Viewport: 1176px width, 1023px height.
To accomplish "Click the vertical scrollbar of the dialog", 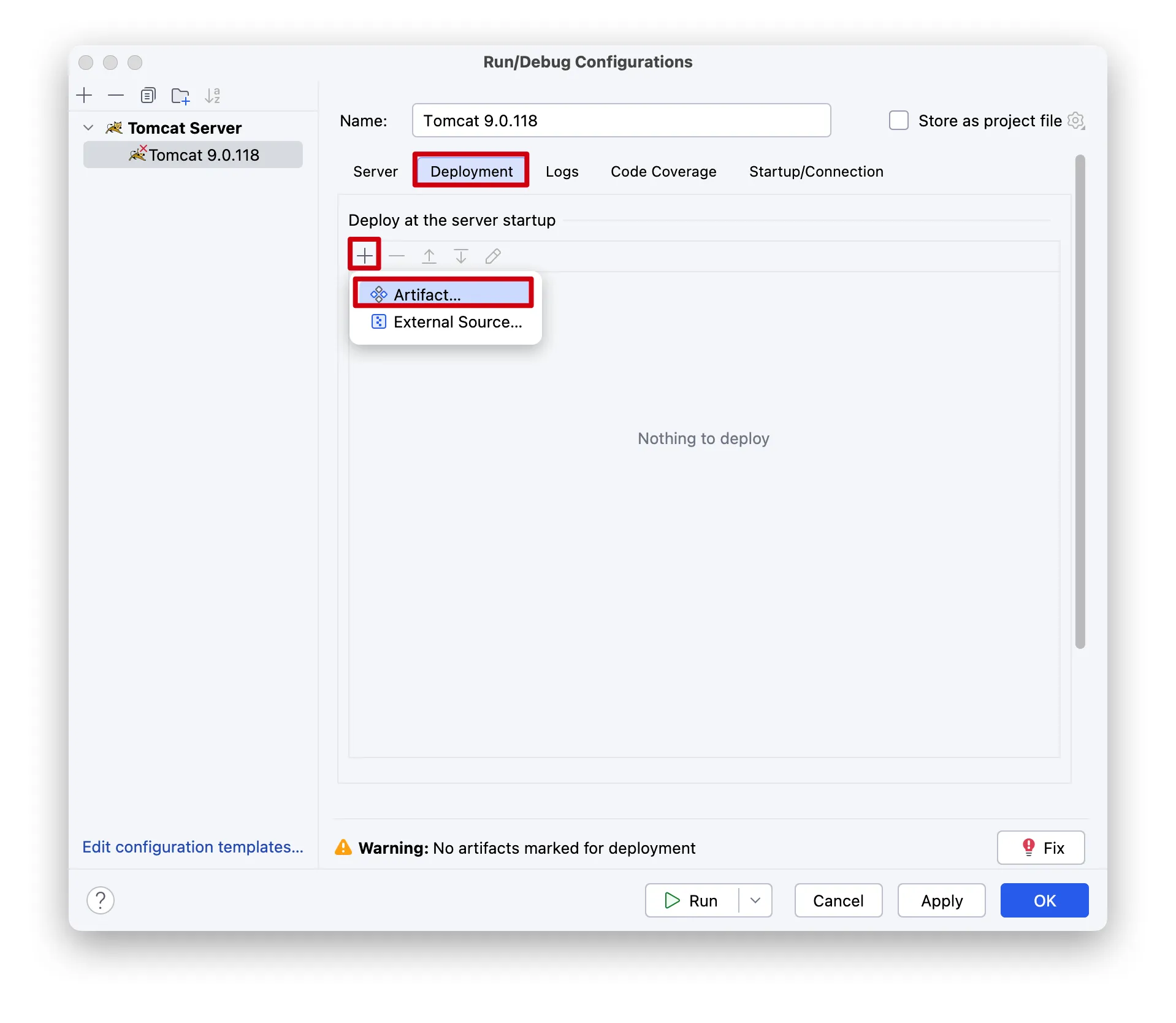I will click(x=1080, y=402).
